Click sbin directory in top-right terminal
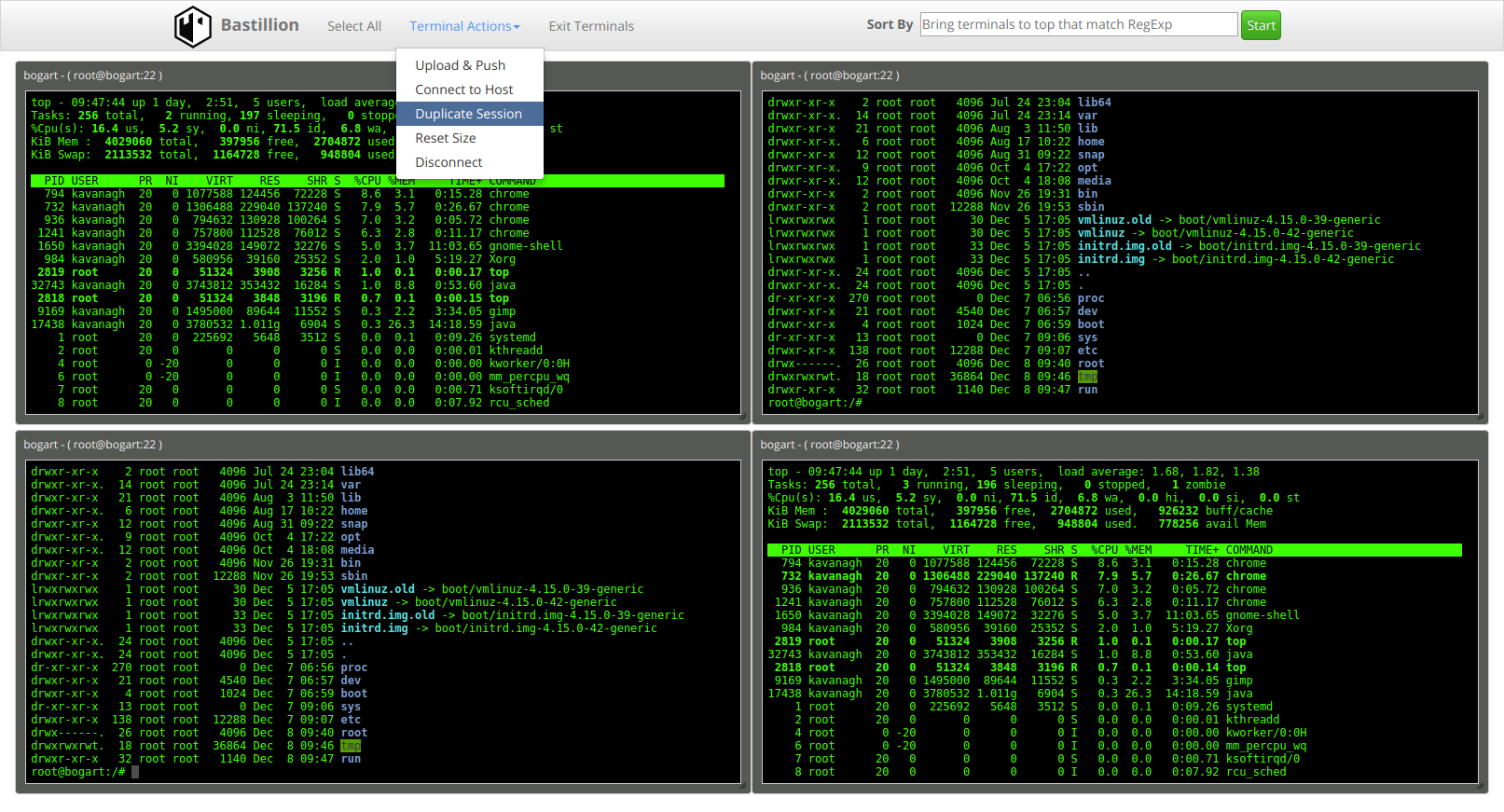This screenshot has height=812, width=1504. (1091, 207)
